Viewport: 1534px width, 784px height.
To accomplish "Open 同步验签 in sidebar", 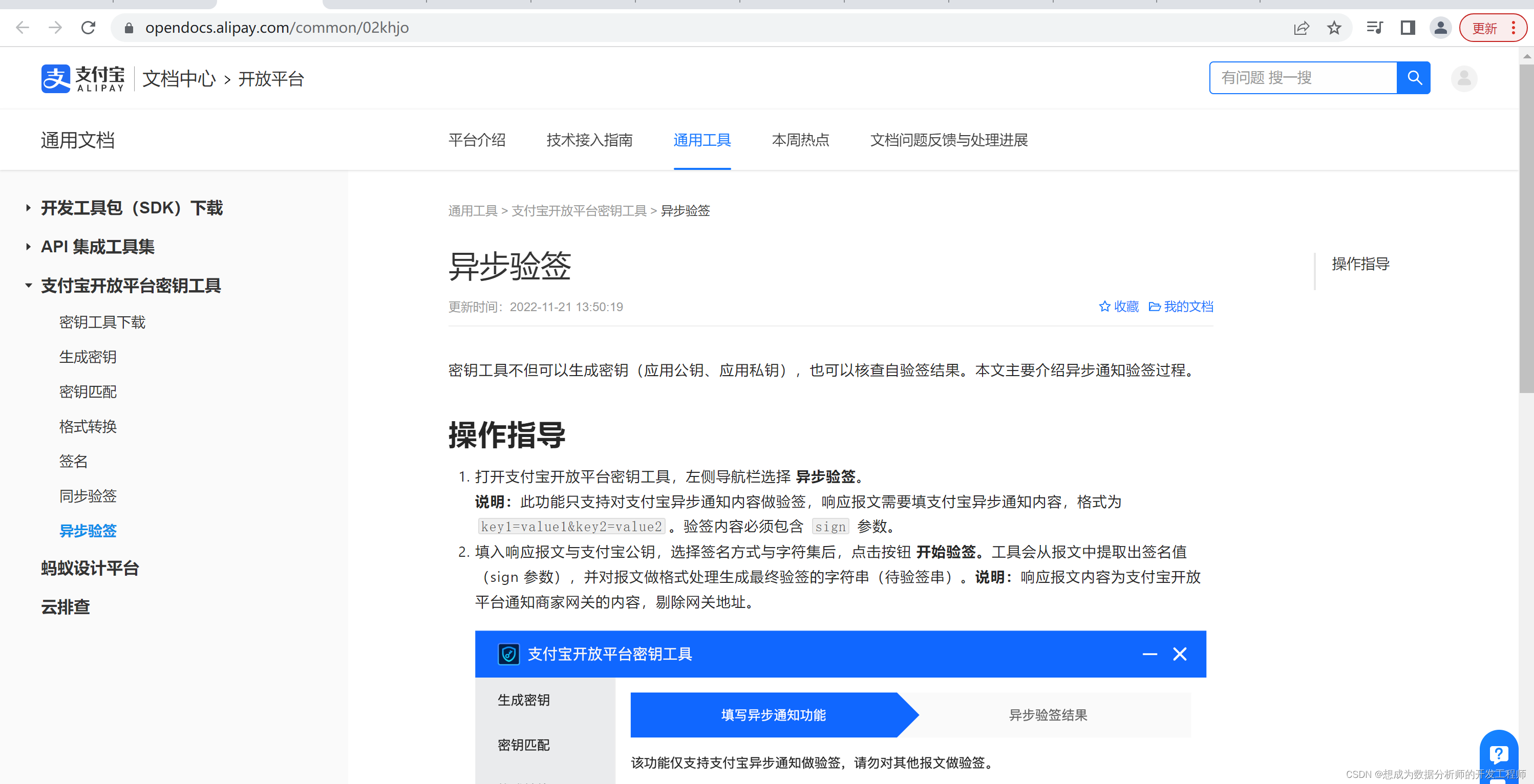I will click(x=88, y=496).
